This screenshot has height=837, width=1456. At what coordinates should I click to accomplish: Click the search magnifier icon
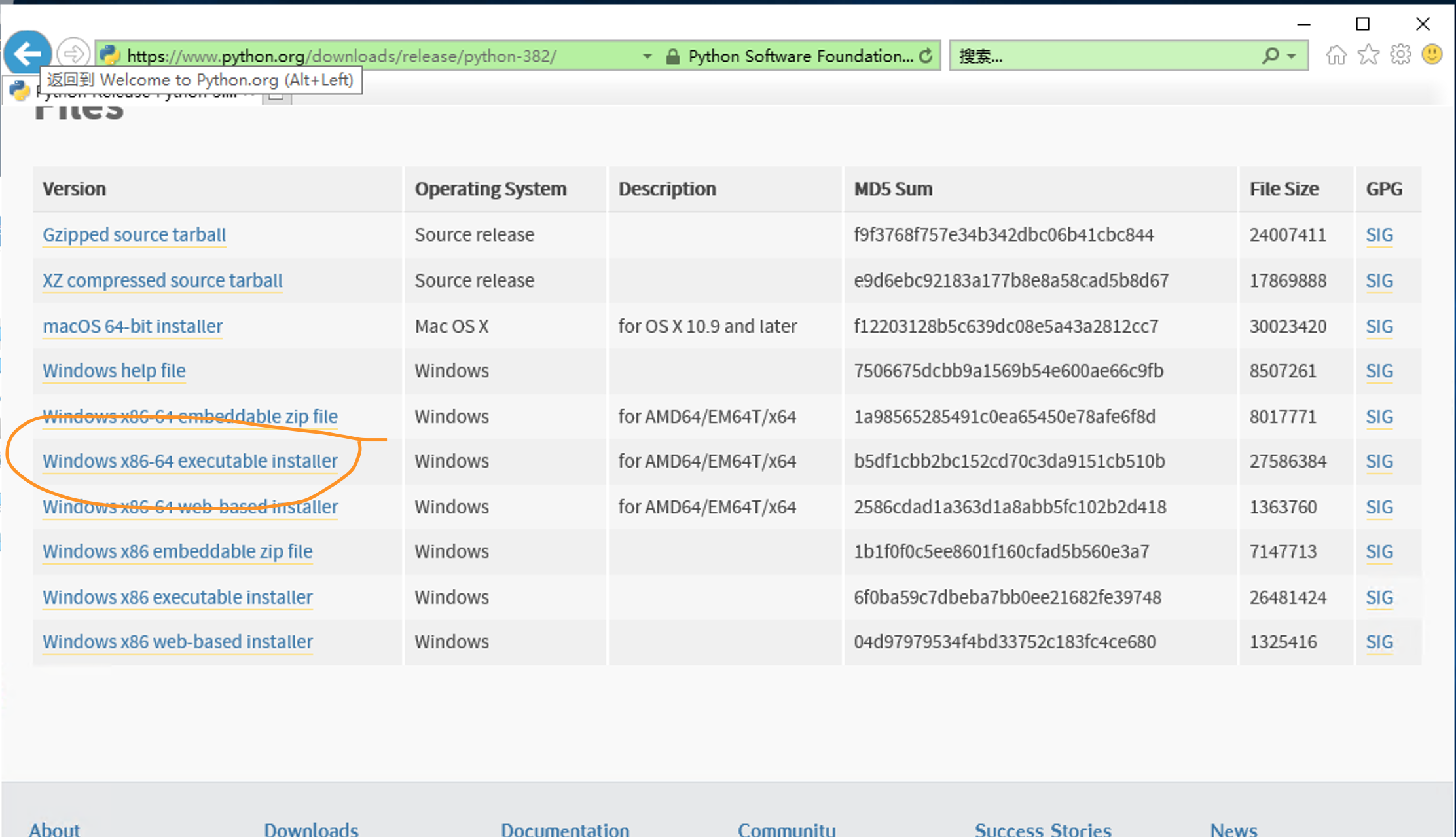(x=1270, y=56)
